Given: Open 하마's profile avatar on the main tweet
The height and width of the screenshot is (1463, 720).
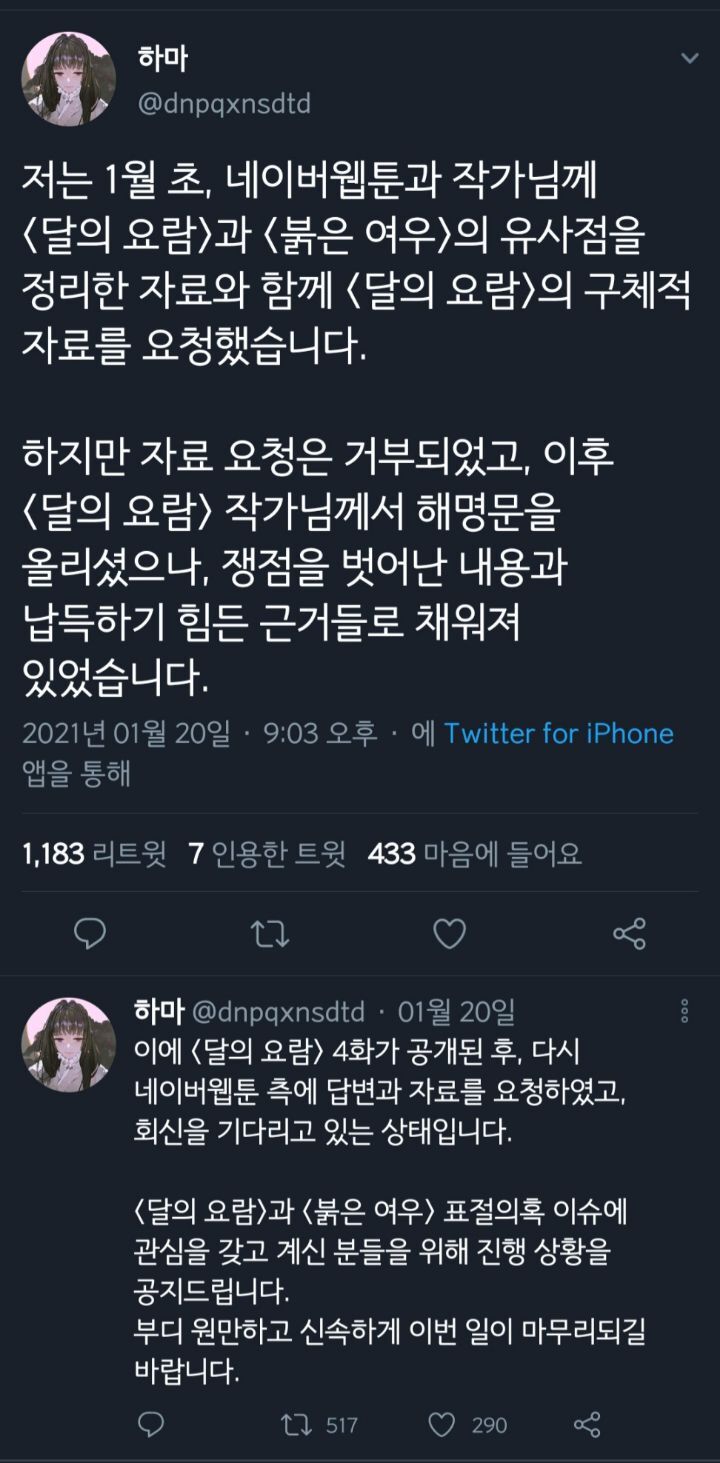Looking at the screenshot, I should 69,79.
